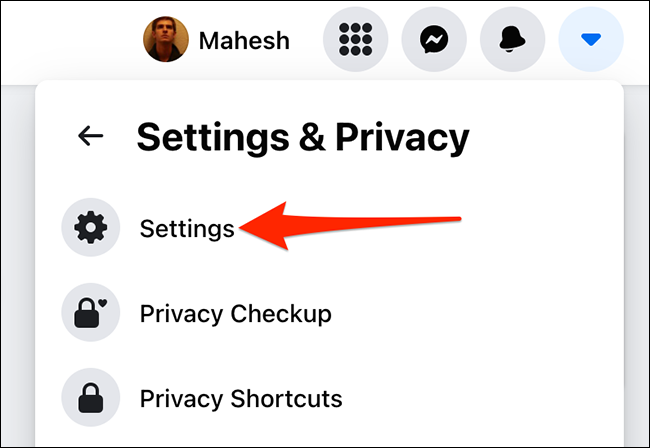
Task: Show notifications via the bell icon
Action: point(512,39)
